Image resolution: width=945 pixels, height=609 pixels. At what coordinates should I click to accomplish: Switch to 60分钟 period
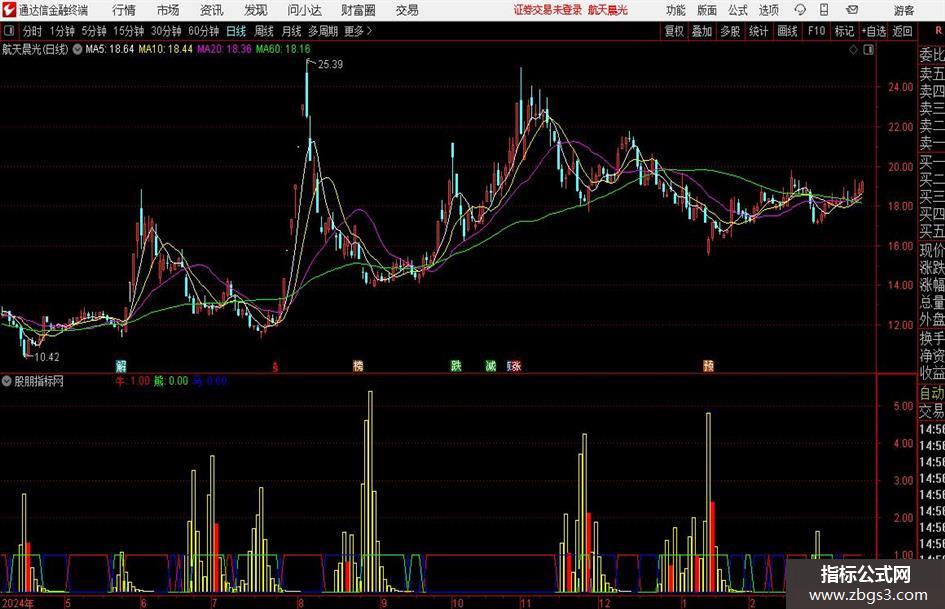(x=203, y=31)
